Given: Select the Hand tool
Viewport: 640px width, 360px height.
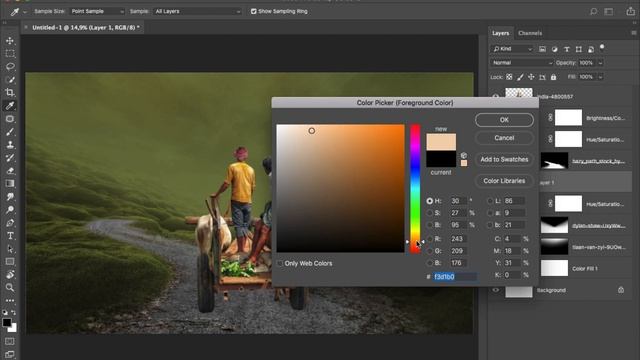Looking at the screenshot, I should [10, 275].
